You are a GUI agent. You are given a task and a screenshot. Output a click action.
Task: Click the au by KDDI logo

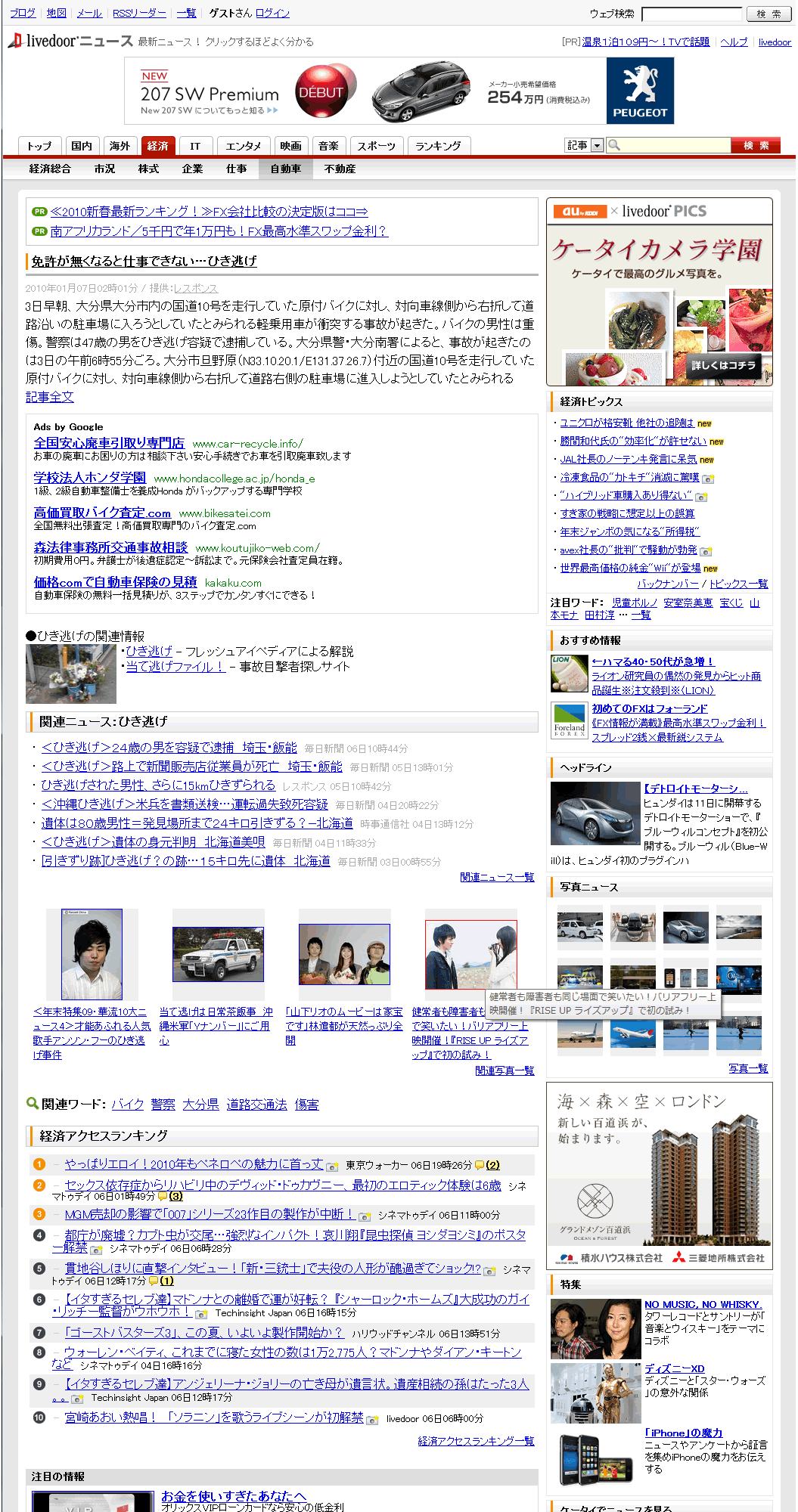coord(579,212)
